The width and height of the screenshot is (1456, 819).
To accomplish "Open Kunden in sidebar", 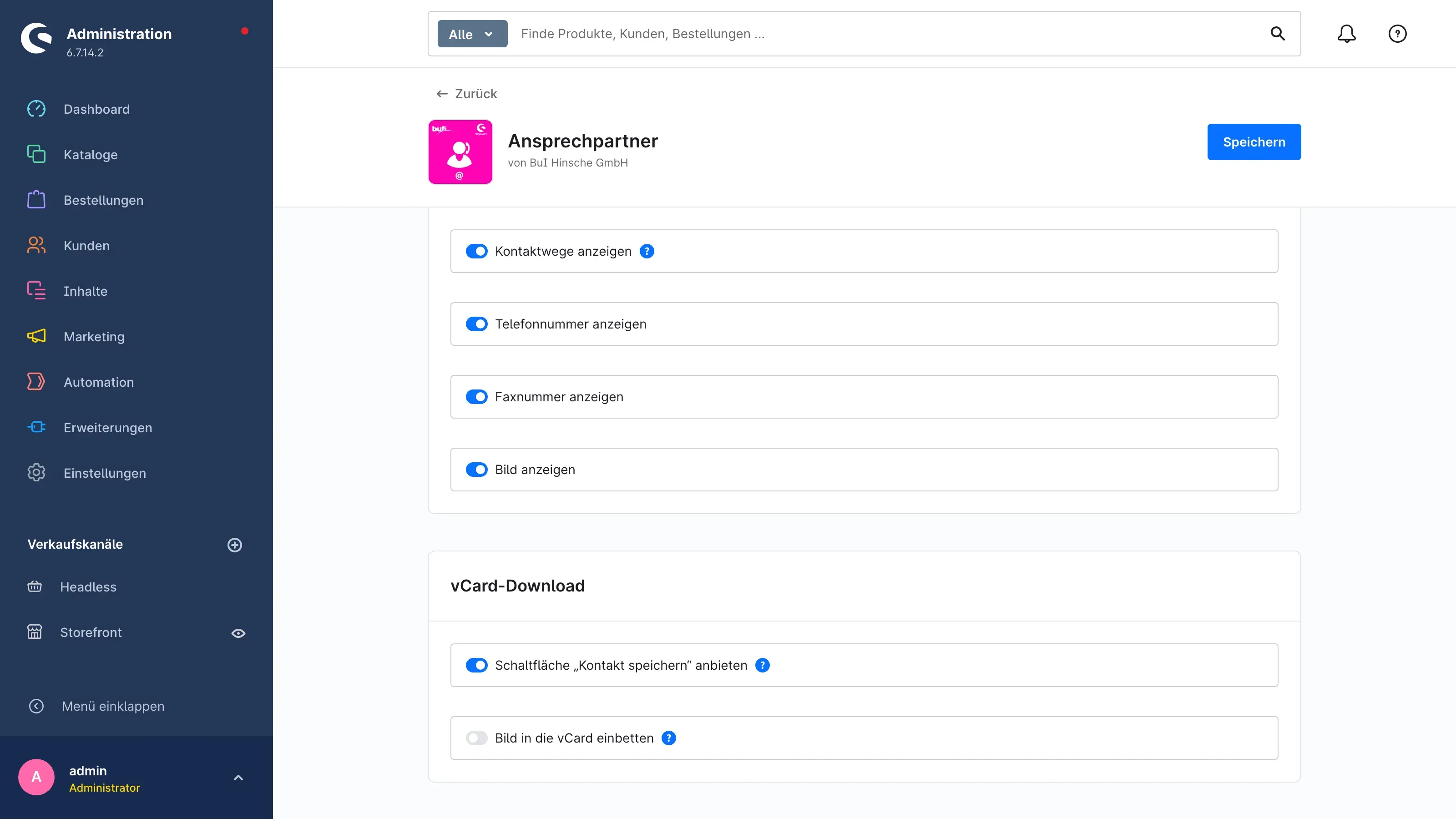I will click(86, 245).
